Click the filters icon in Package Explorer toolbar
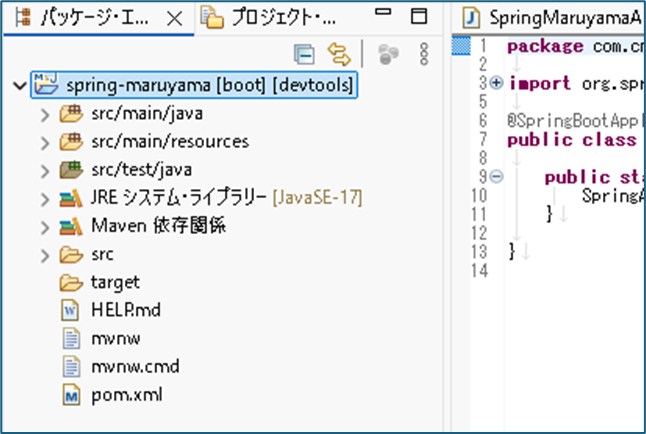646x434 pixels. click(388, 53)
